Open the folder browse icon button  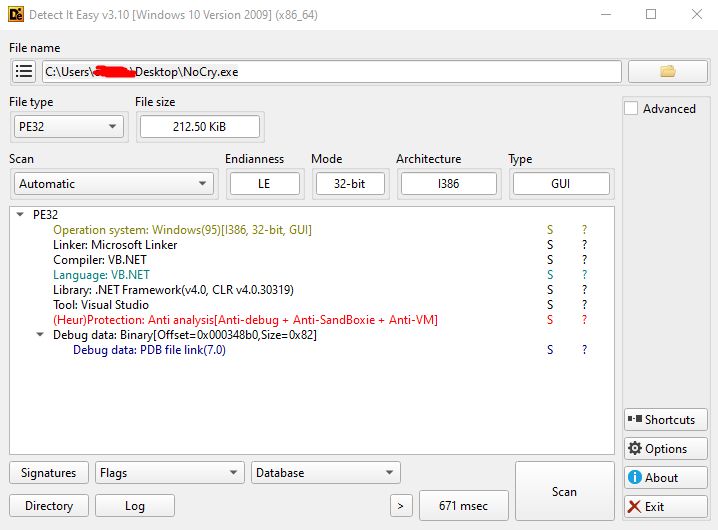[x=667, y=72]
